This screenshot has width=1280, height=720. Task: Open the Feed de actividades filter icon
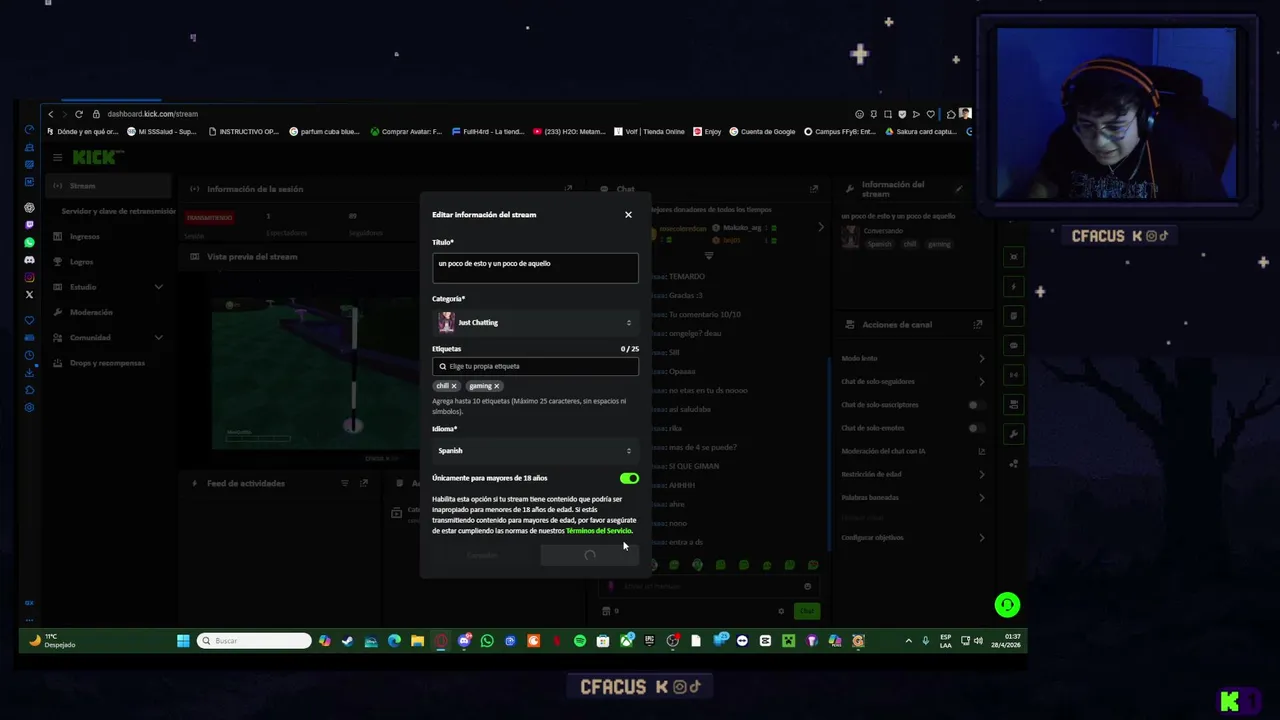[x=345, y=483]
